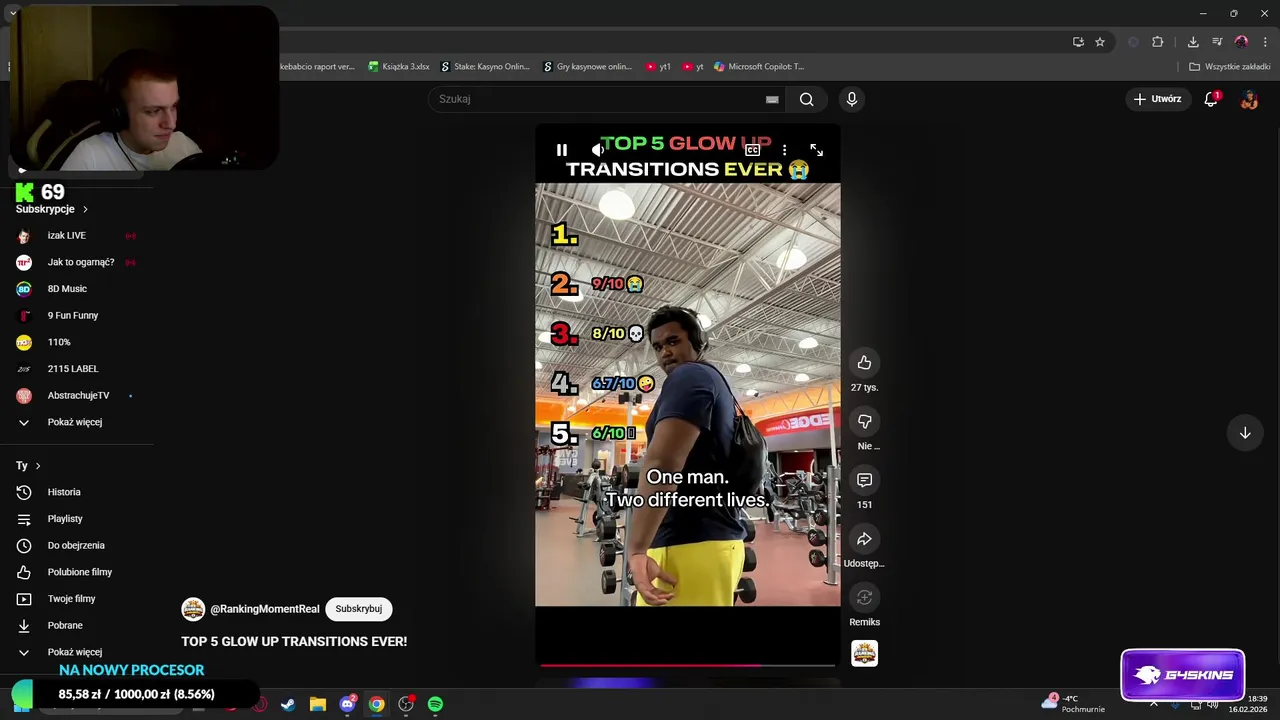
Task: Click the Short's red progress bar
Action: (687, 664)
